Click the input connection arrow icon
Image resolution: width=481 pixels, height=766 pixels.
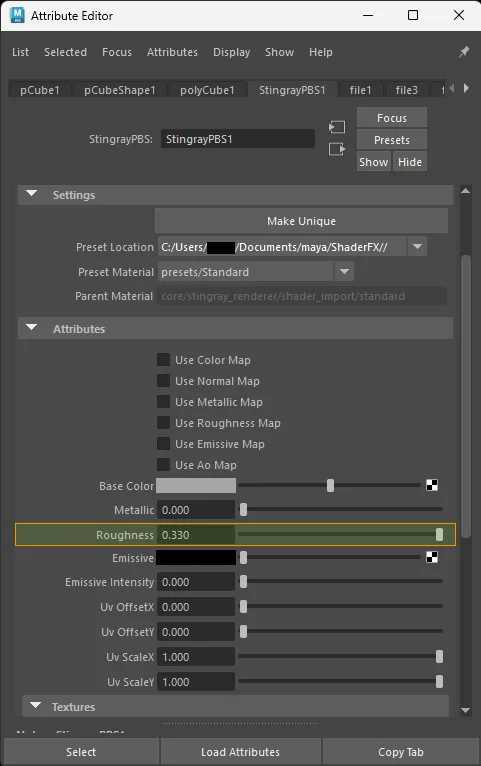[x=336, y=127]
